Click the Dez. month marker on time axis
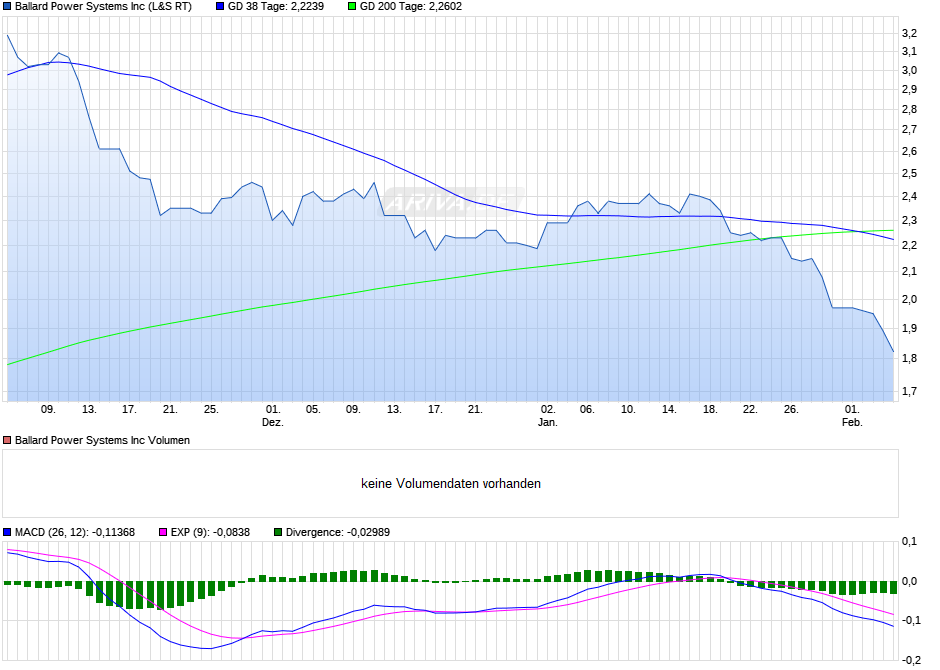Screen dimensions: 940x670 click(273, 422)
